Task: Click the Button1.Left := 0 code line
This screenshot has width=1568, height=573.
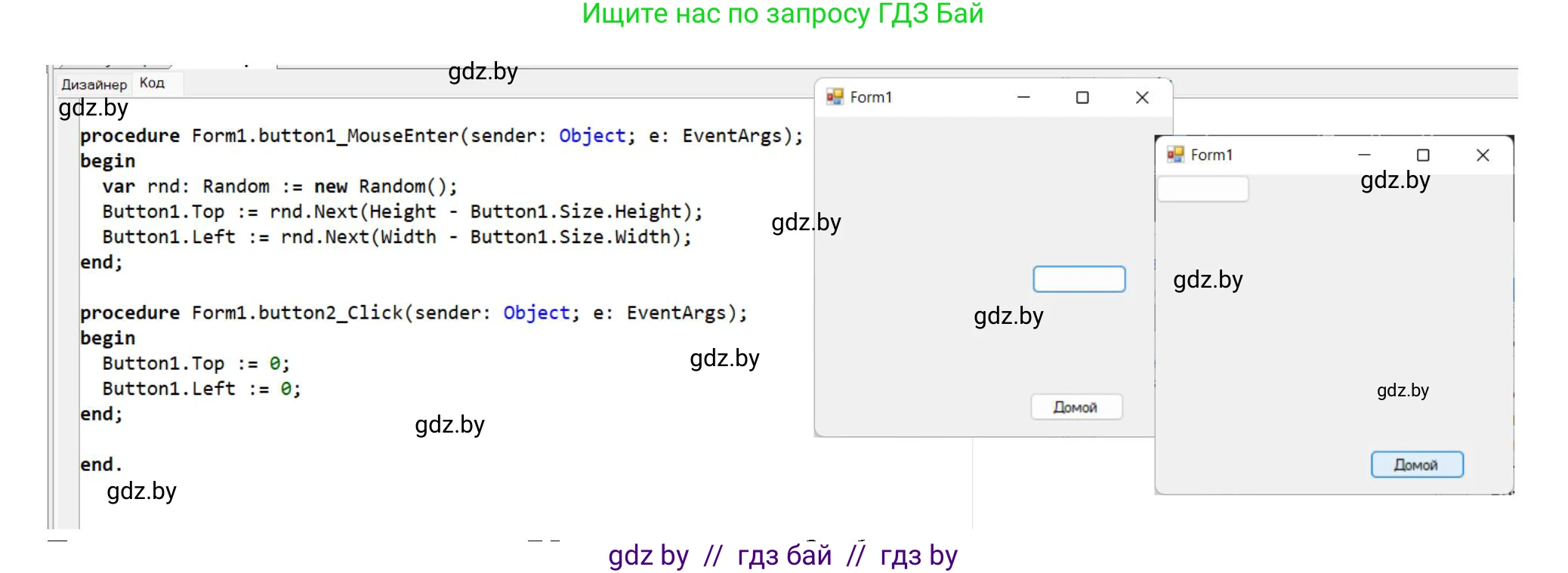Action: pyautogui.click(x=202, y=389)
